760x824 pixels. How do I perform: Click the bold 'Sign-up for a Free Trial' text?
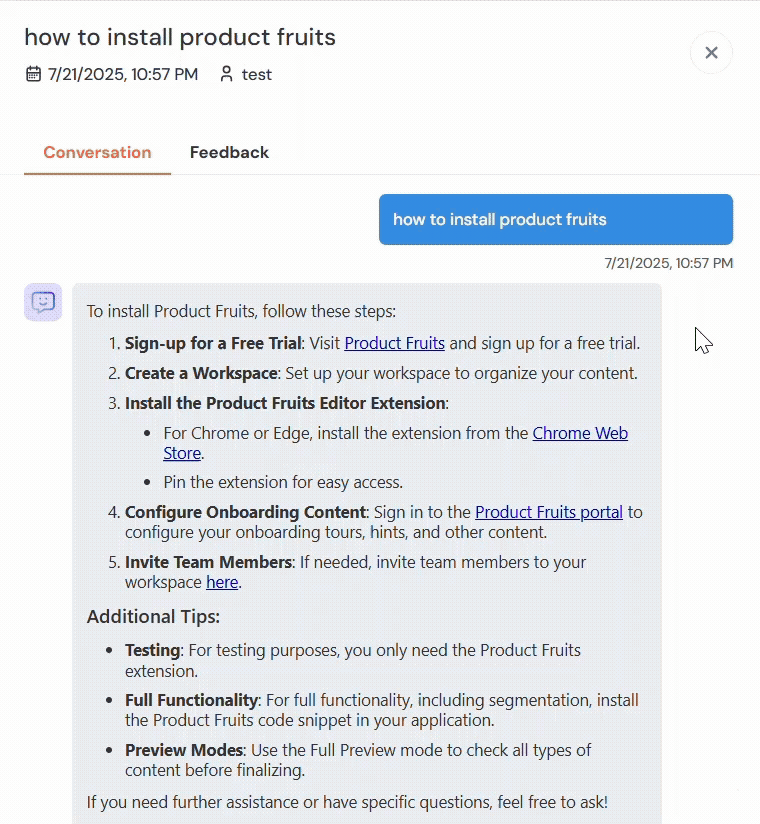pyautogui.click(x=213, y=343)
